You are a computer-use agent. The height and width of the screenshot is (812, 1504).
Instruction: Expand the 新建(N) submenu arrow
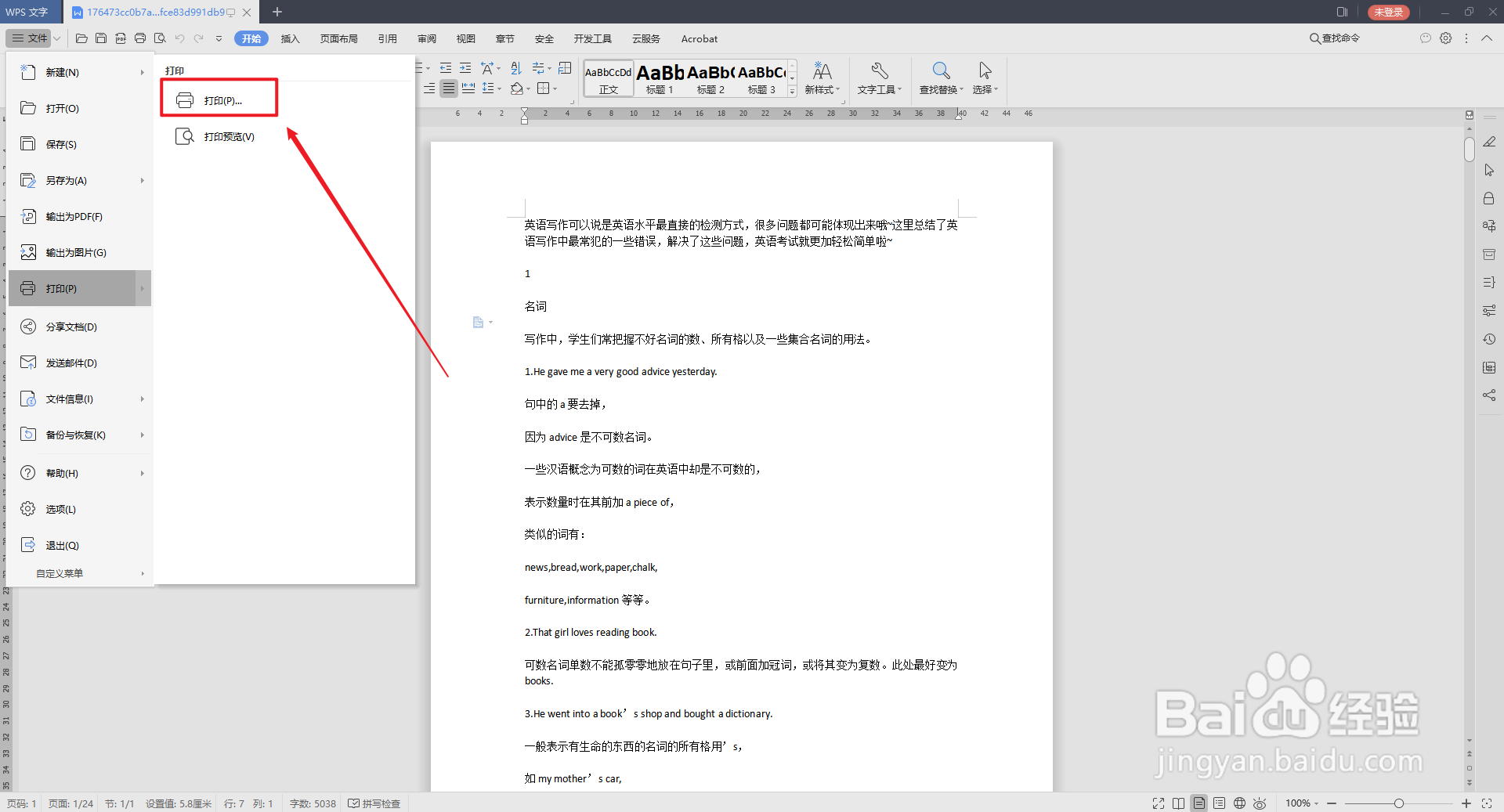point(143,72)
